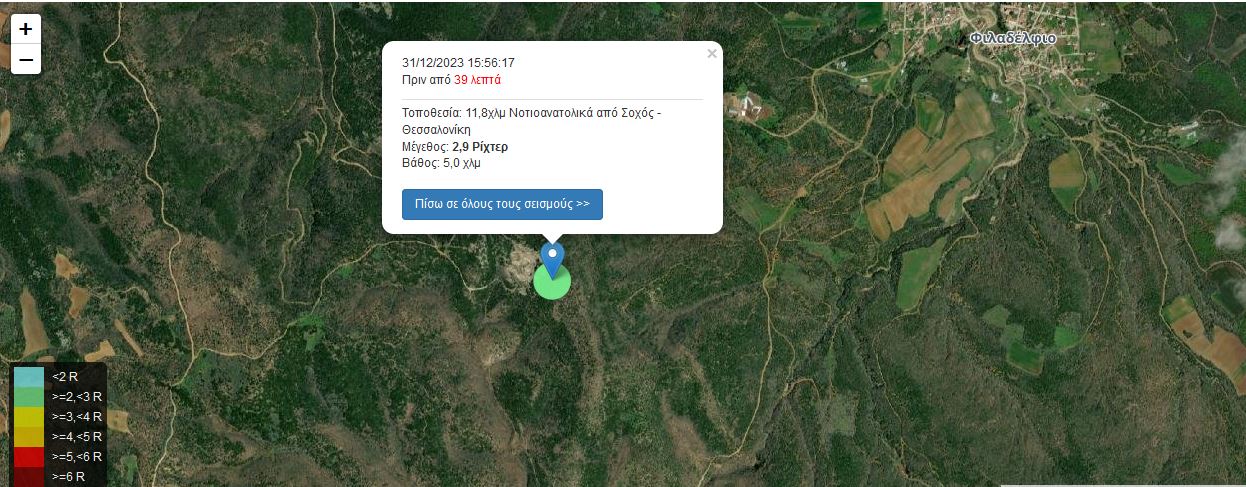Click the red >=5,<6 R legend swatch

pos(29,457)
